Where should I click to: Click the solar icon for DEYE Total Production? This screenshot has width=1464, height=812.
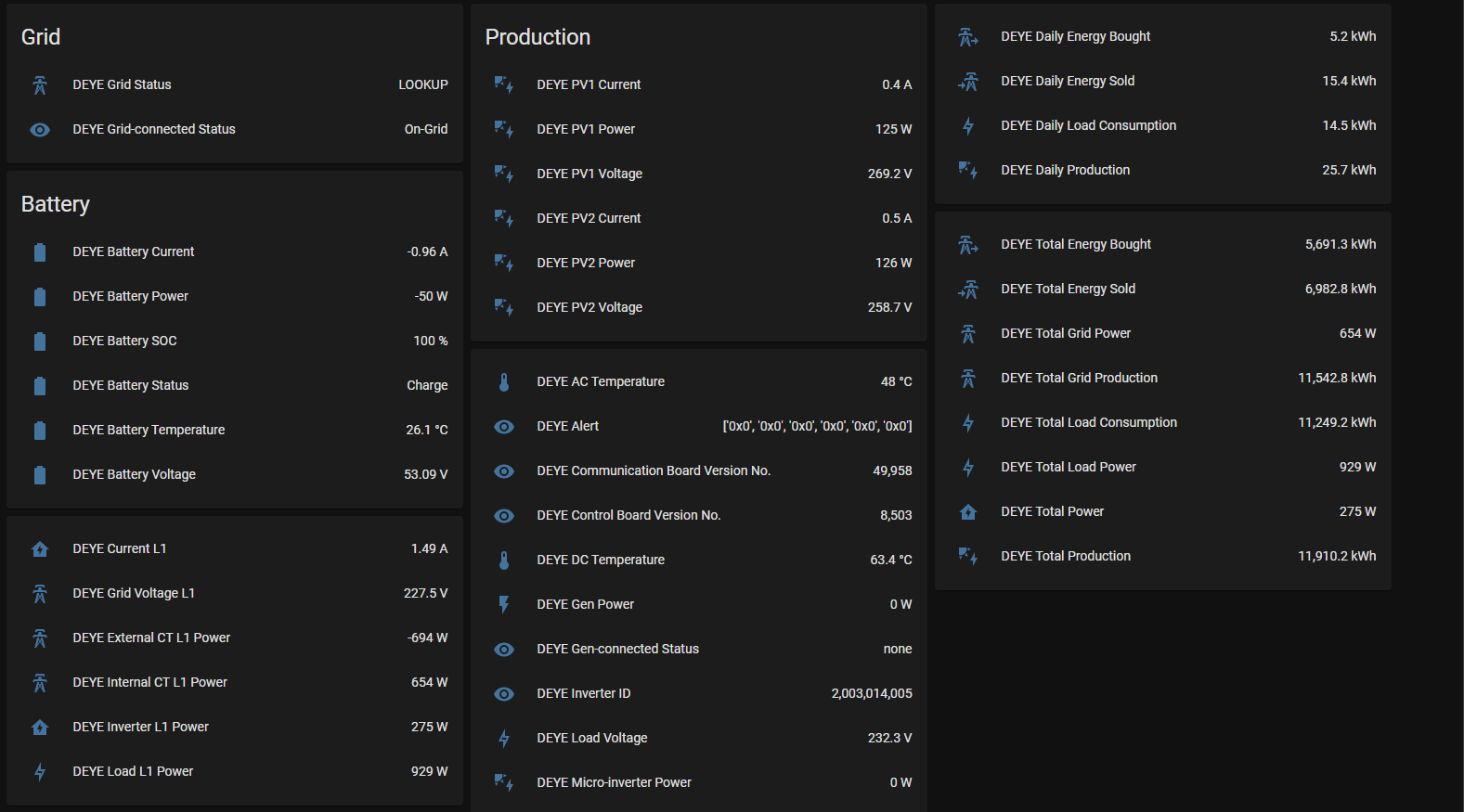tap(968, 557)
